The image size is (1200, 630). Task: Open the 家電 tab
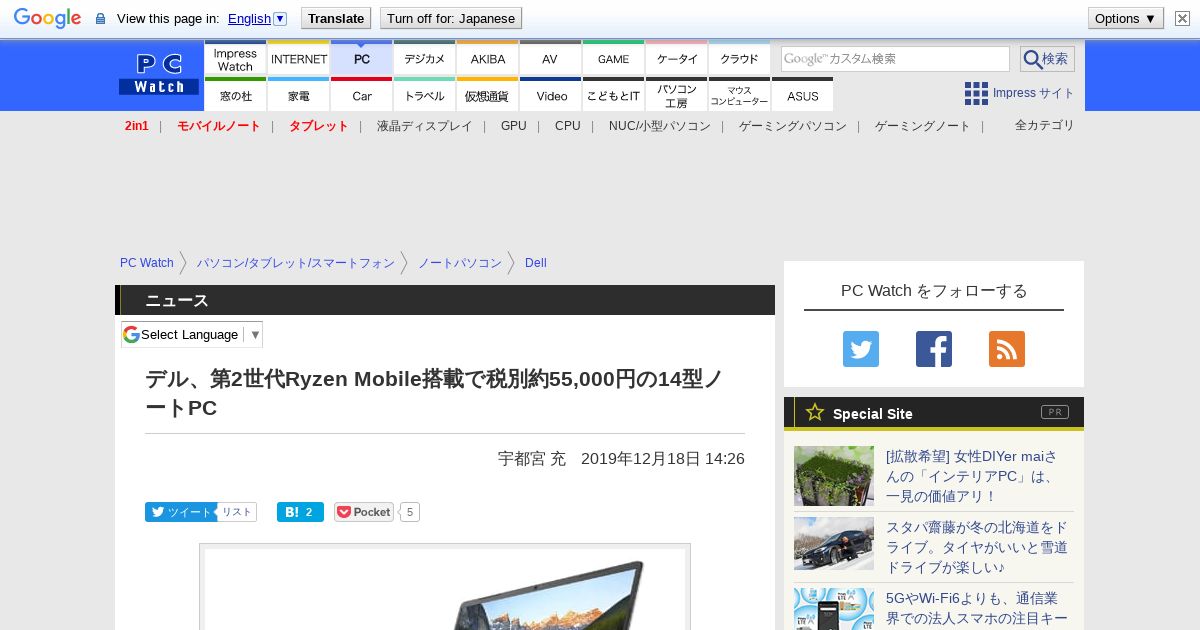coord(299,95)
